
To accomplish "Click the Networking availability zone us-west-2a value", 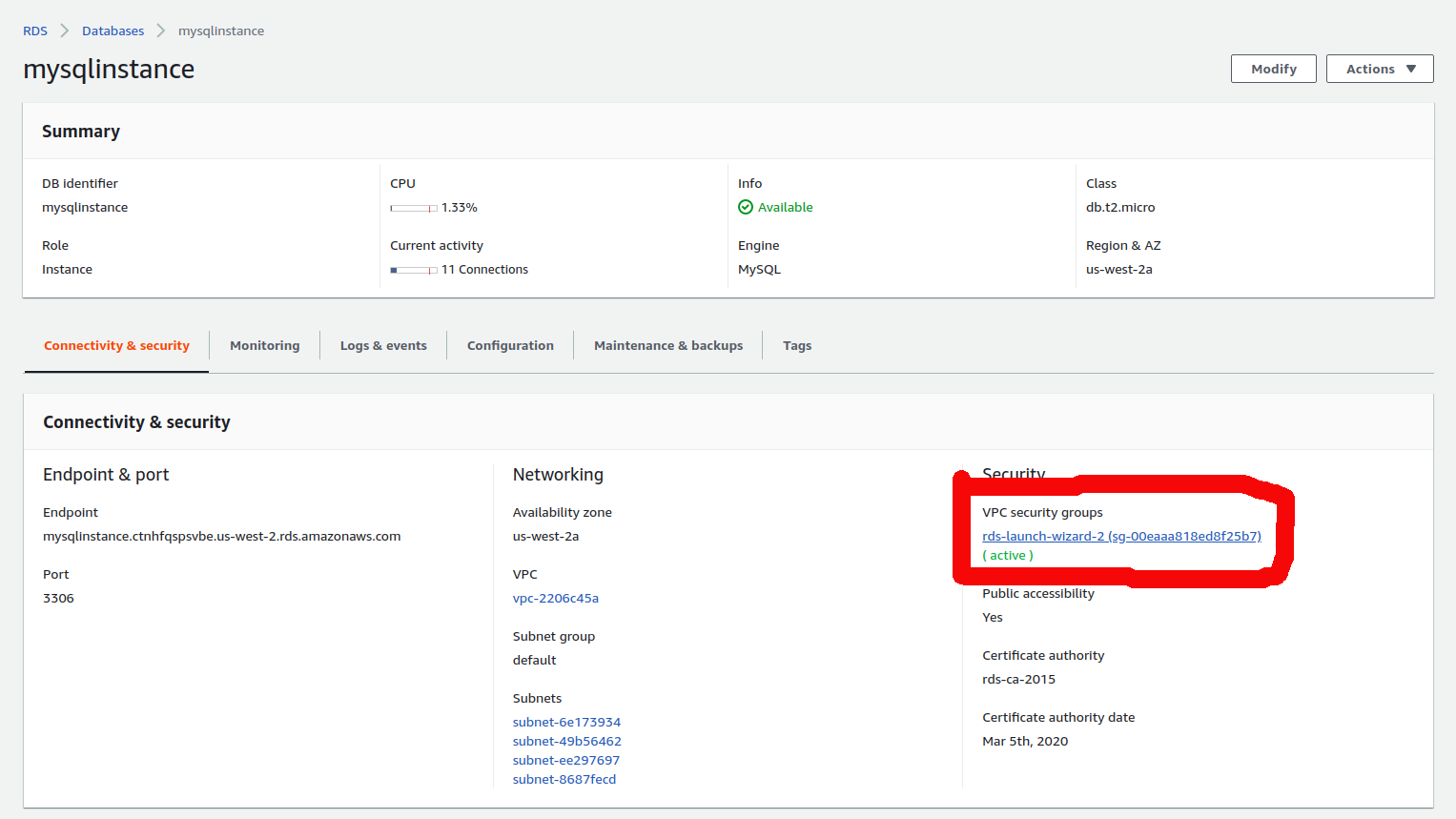I will [545, 536].
